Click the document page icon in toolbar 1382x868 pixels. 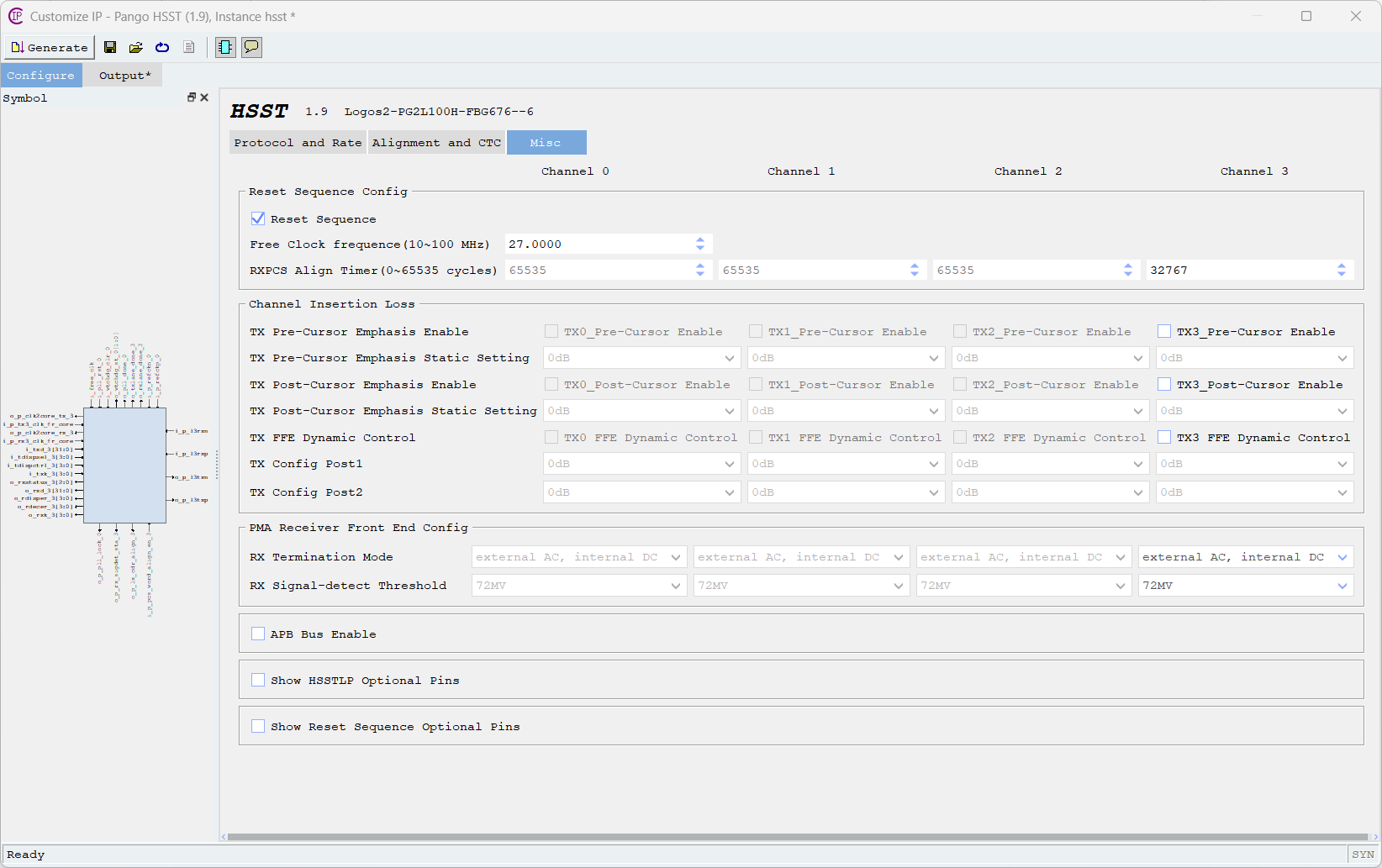[x=189, y=47]
